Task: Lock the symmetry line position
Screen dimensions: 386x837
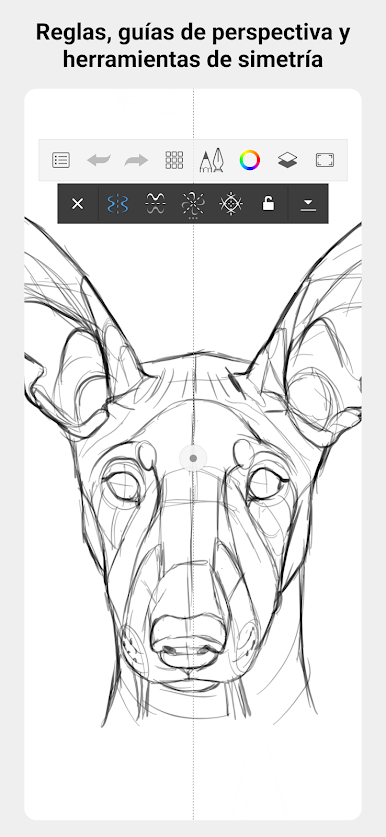Action: (268, 203)
